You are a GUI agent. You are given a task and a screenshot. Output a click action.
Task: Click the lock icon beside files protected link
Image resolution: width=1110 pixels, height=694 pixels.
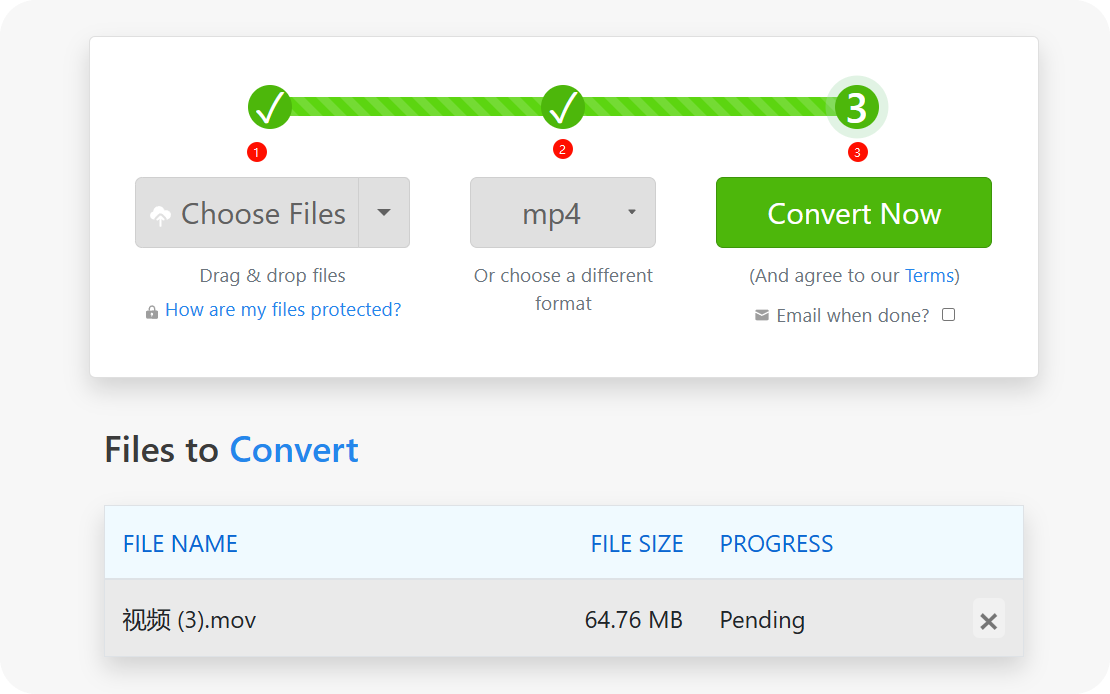tap(151, 312)
